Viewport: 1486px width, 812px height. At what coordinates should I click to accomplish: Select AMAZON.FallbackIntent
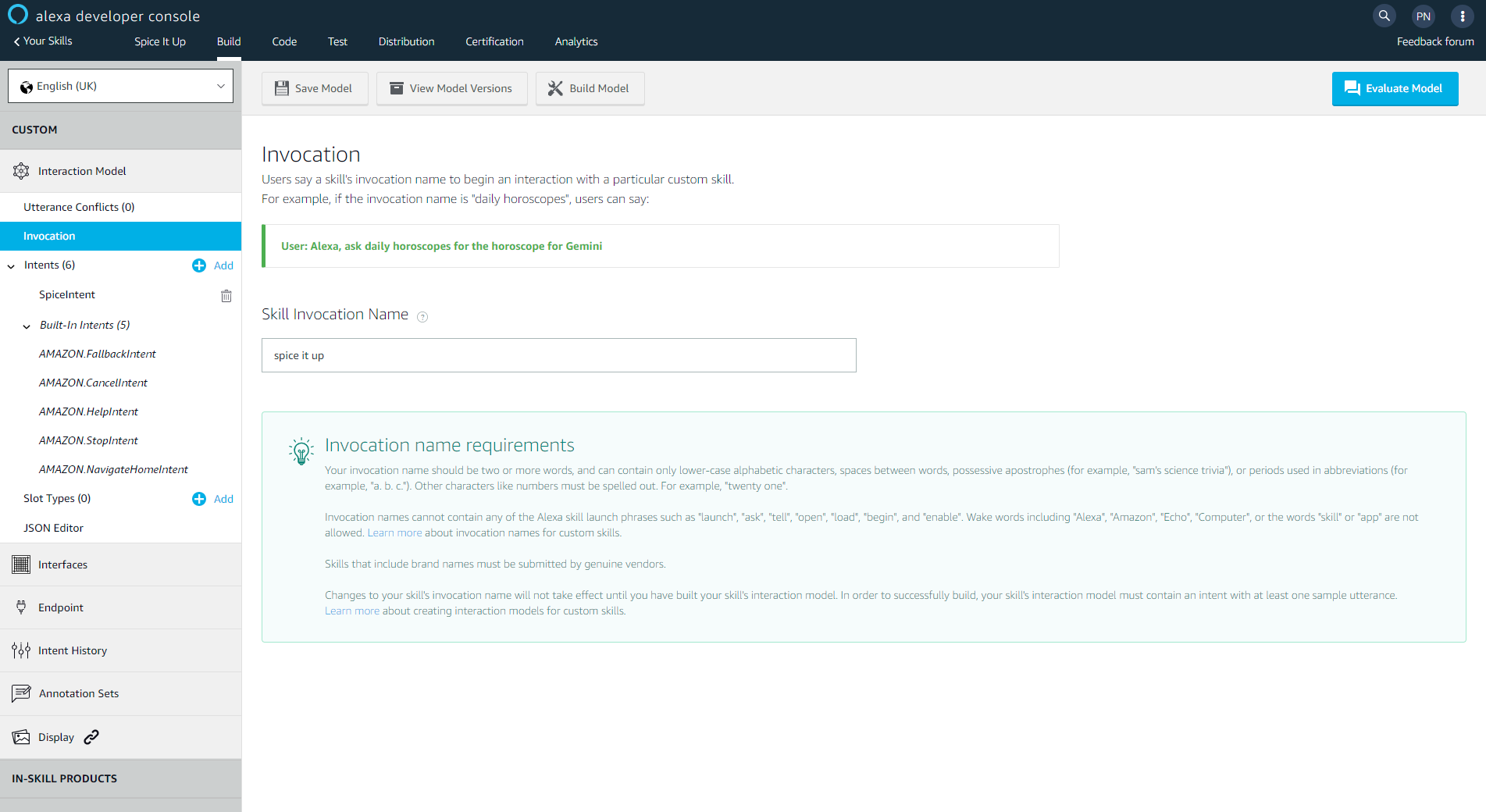98,354
